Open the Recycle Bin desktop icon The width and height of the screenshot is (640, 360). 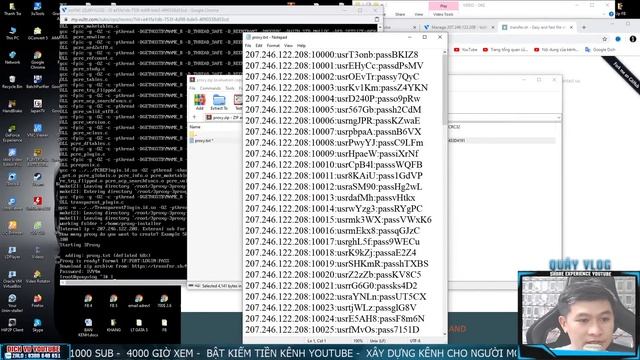12,82
